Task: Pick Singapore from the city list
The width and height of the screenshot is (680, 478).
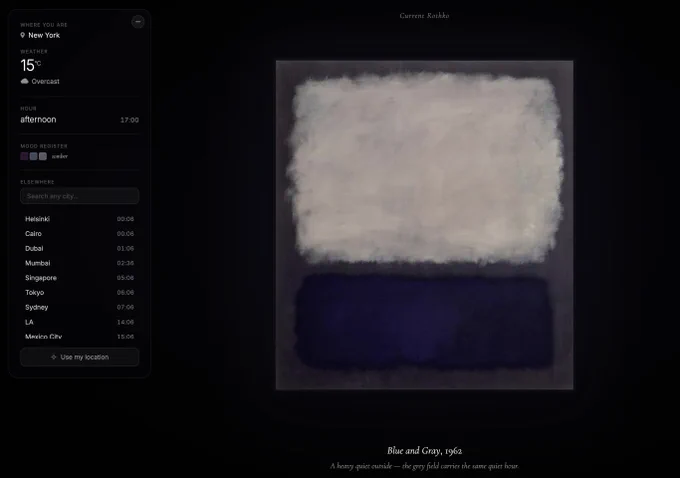Action: (x=79, y=278)
